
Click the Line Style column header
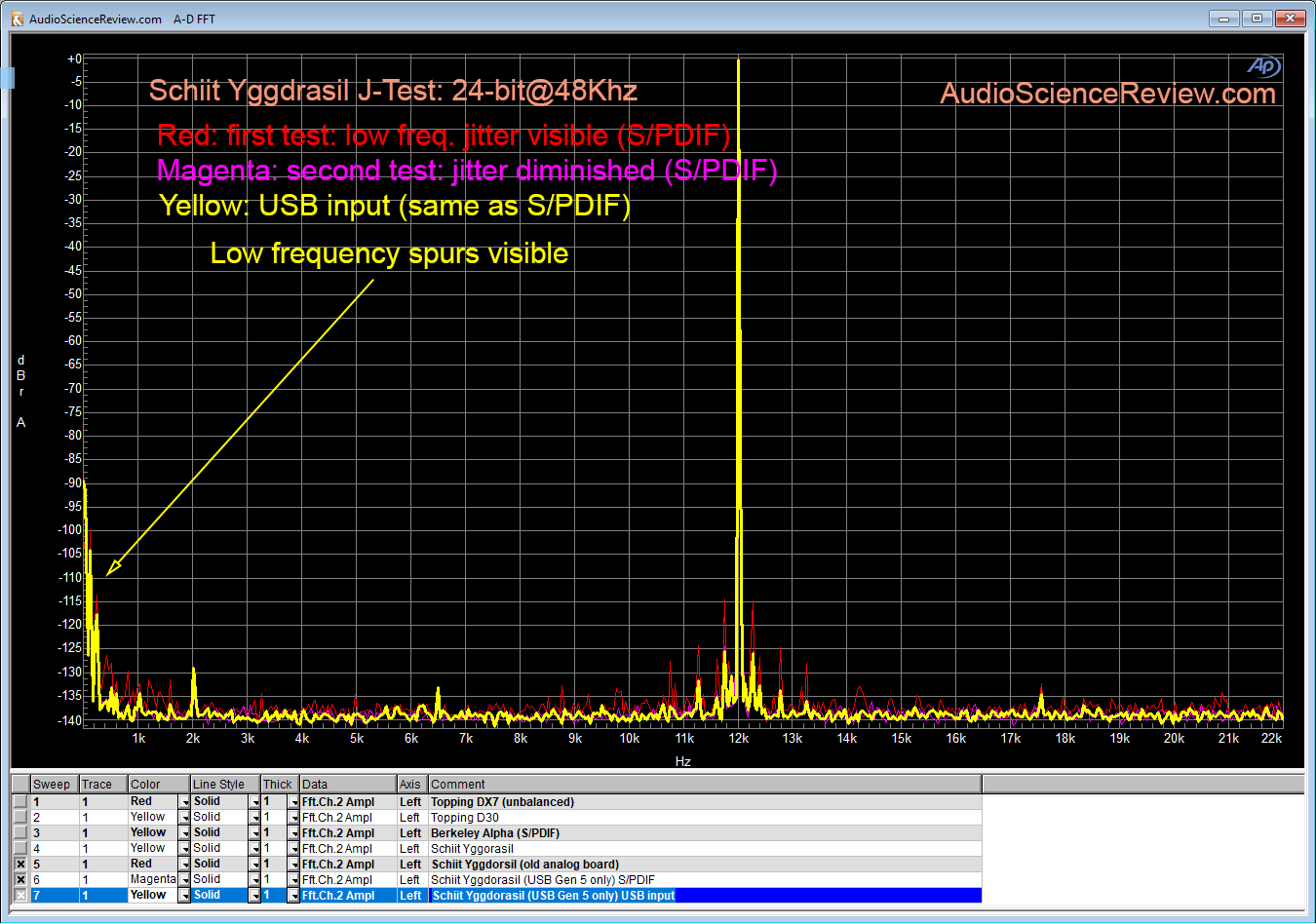coord(225,785)
